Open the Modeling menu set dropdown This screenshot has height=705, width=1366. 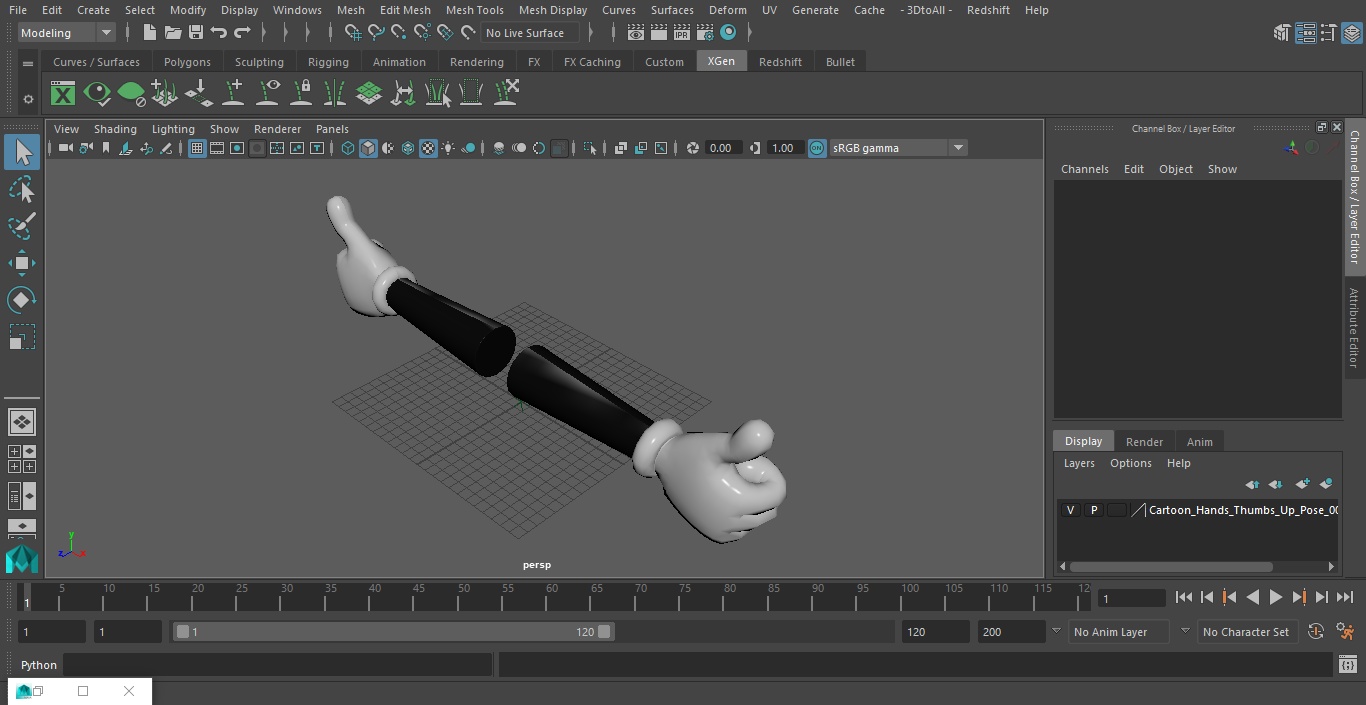coord(67,33)
